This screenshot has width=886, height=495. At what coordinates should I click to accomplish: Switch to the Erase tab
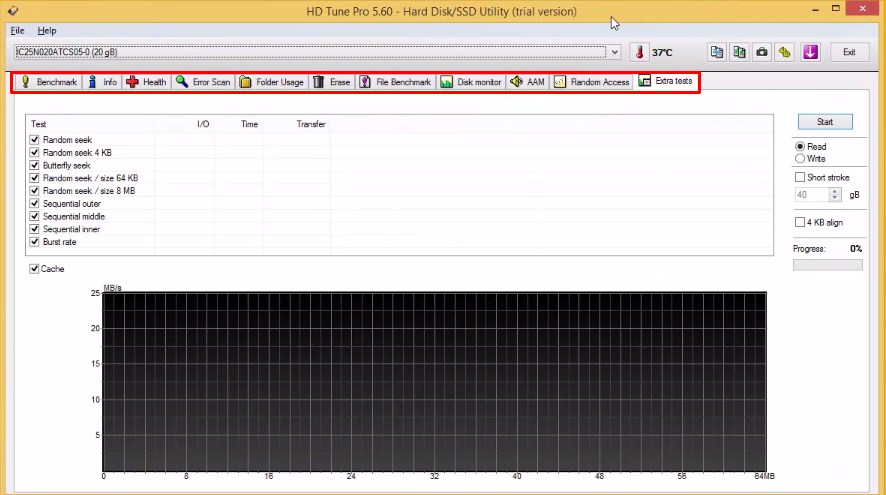(332, 82)
